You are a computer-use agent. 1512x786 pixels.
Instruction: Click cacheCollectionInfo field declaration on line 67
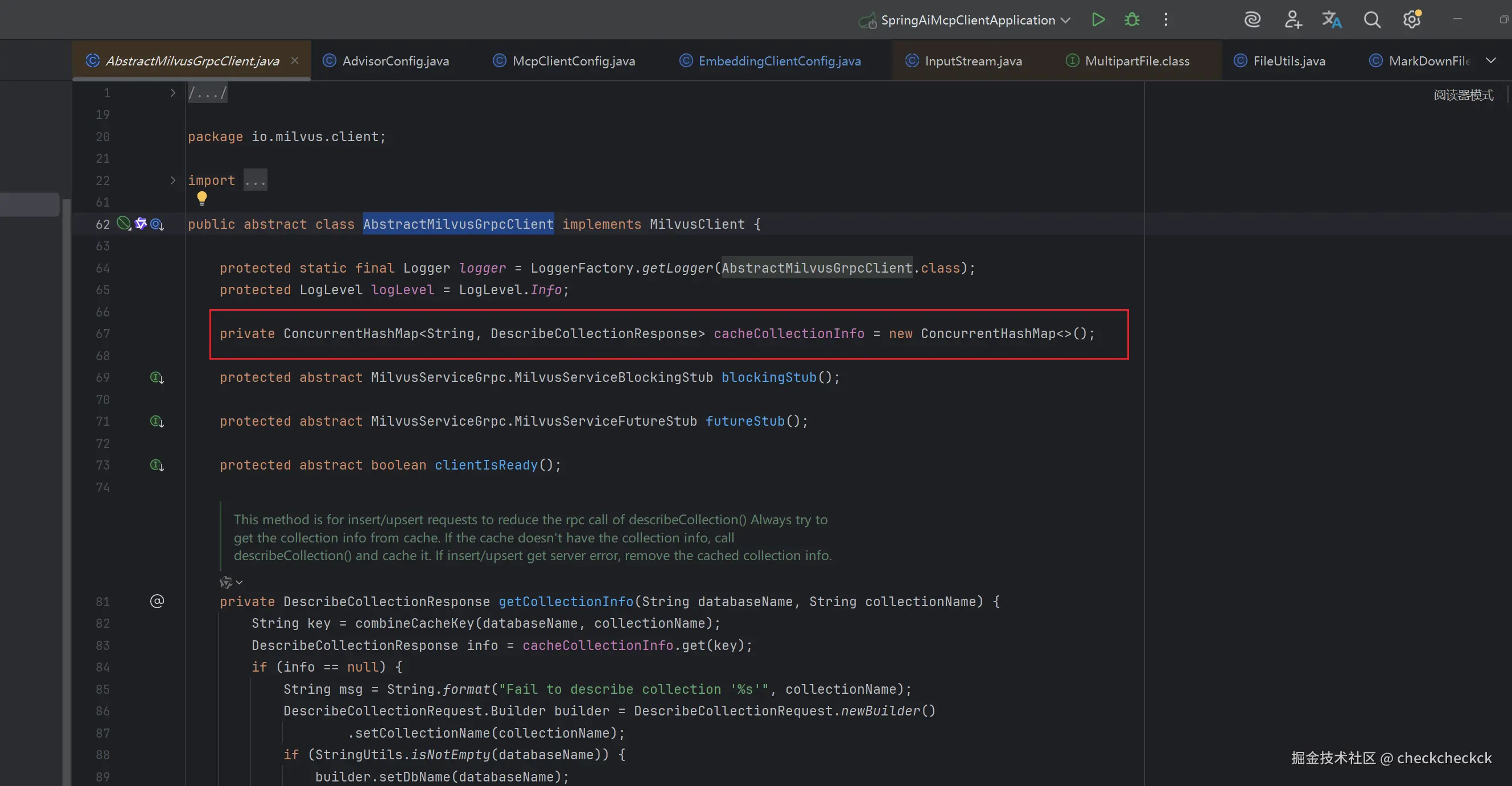tap(789, 334)
